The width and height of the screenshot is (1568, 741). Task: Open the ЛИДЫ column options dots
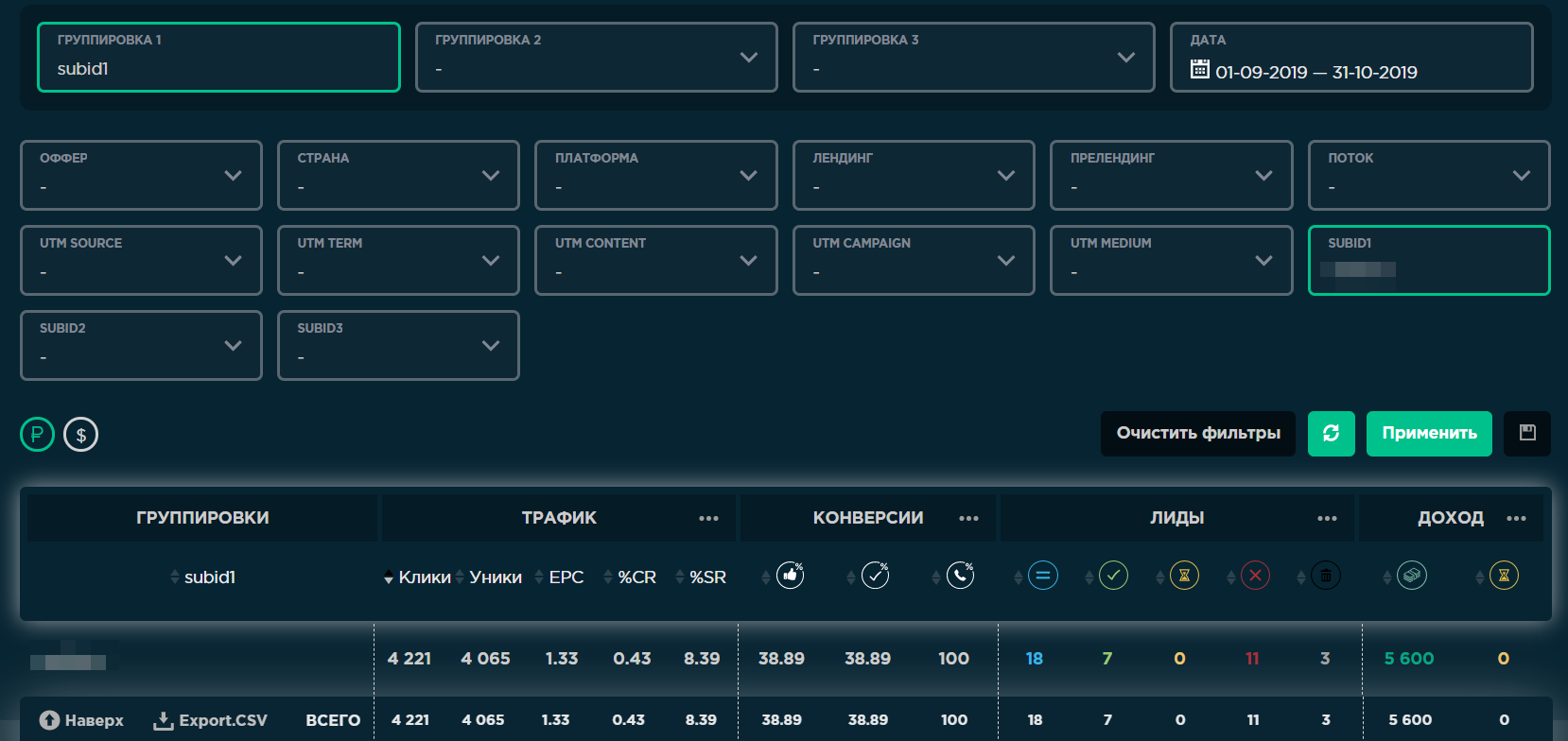[x=1327, y=518]
